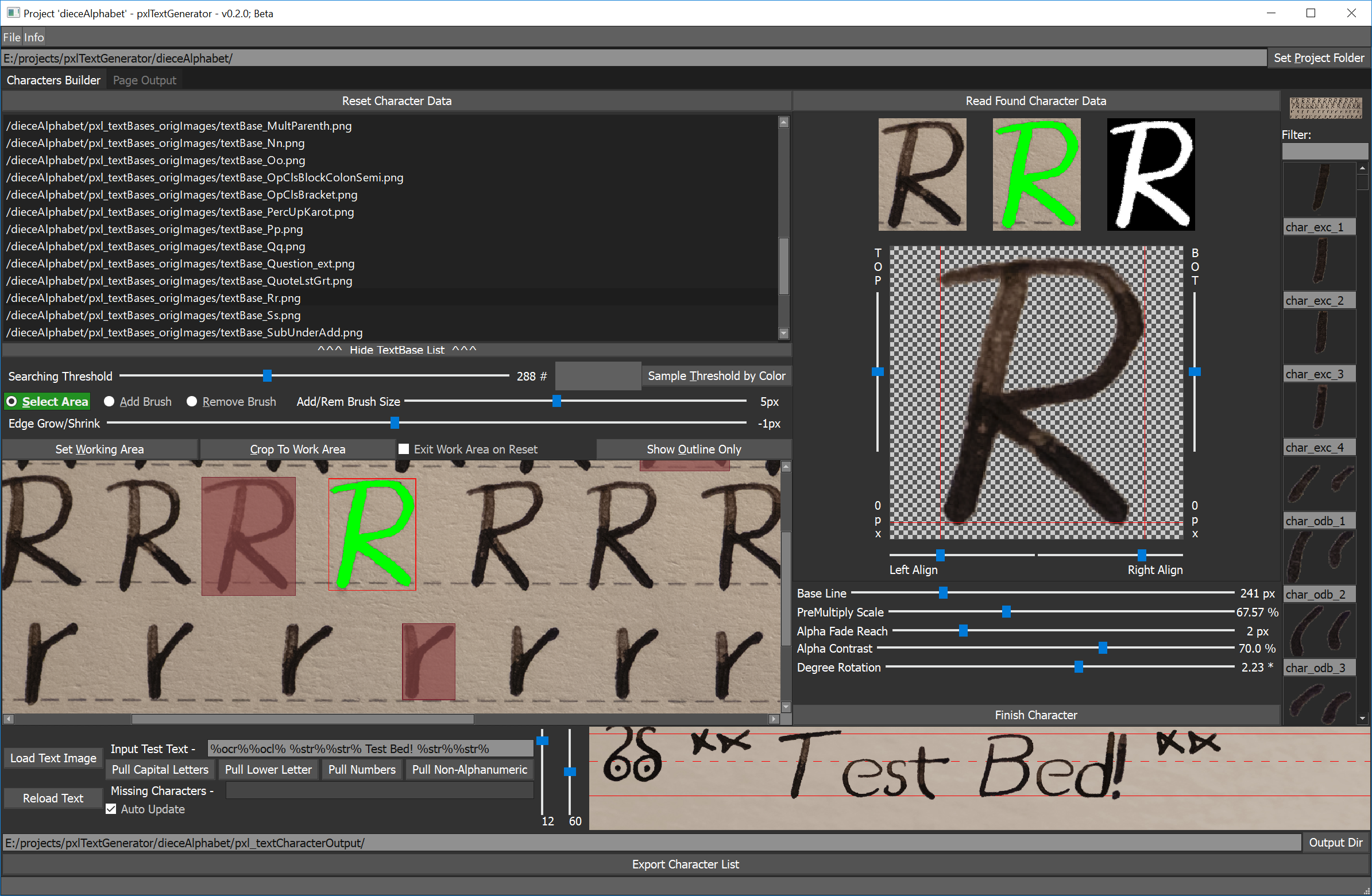Switch to the Page Output tab

click(x=144, y=80)
